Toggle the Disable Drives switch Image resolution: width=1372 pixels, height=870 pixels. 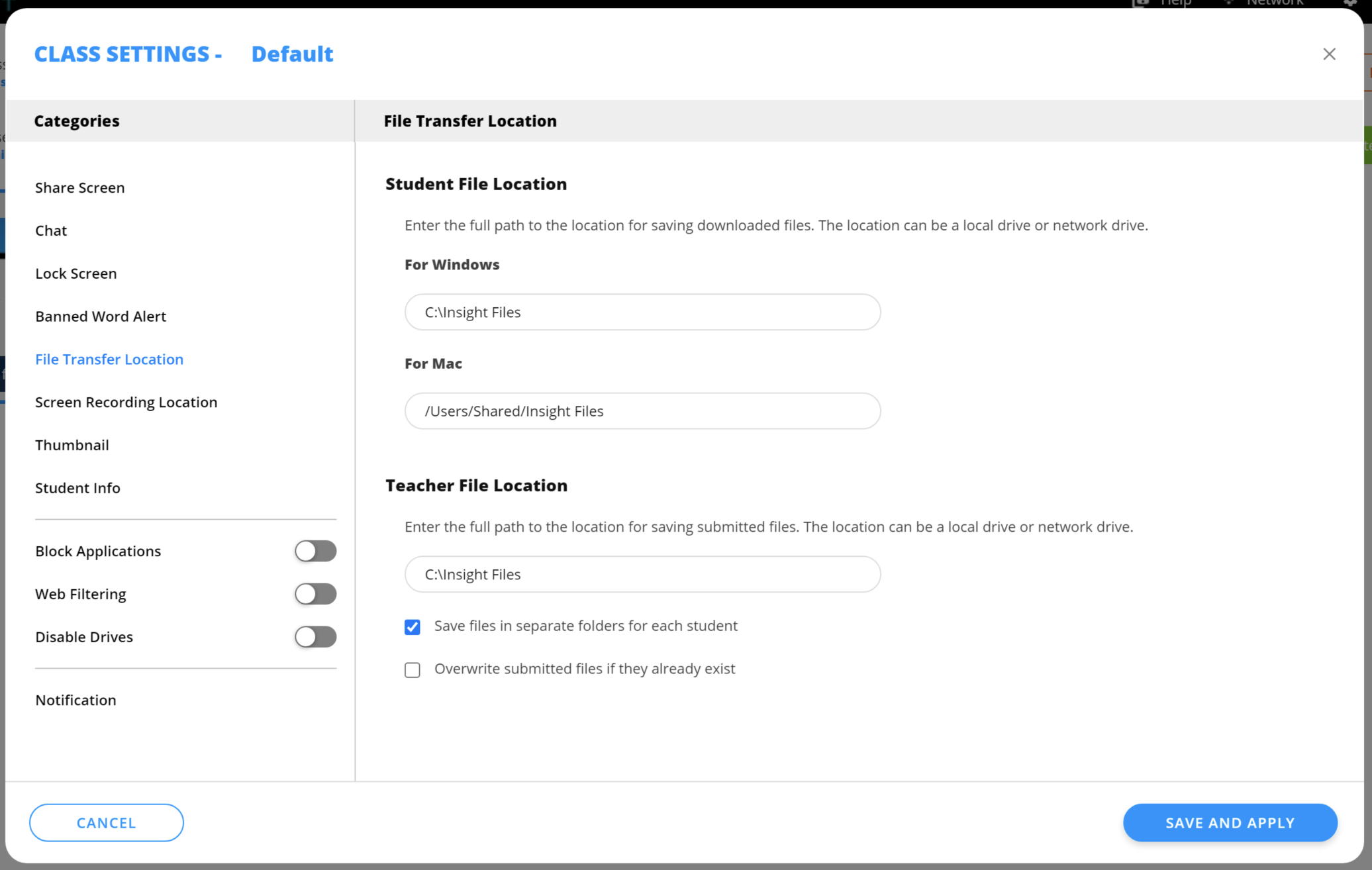click(315, 637)
